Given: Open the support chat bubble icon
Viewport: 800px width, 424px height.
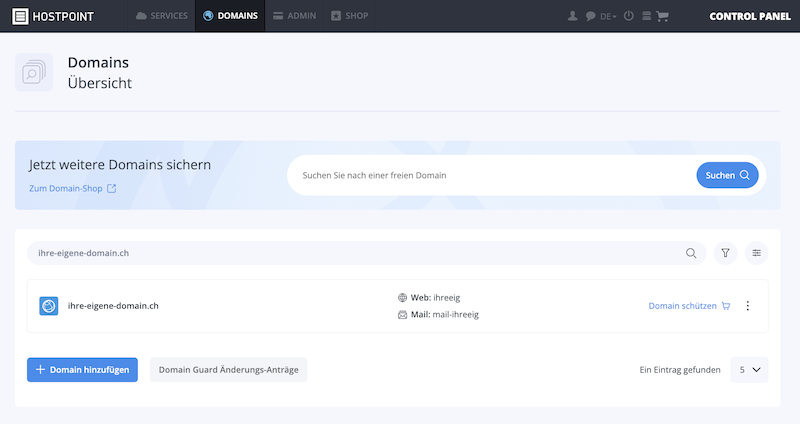Looking at the screenshot, I should coord(590,16).
